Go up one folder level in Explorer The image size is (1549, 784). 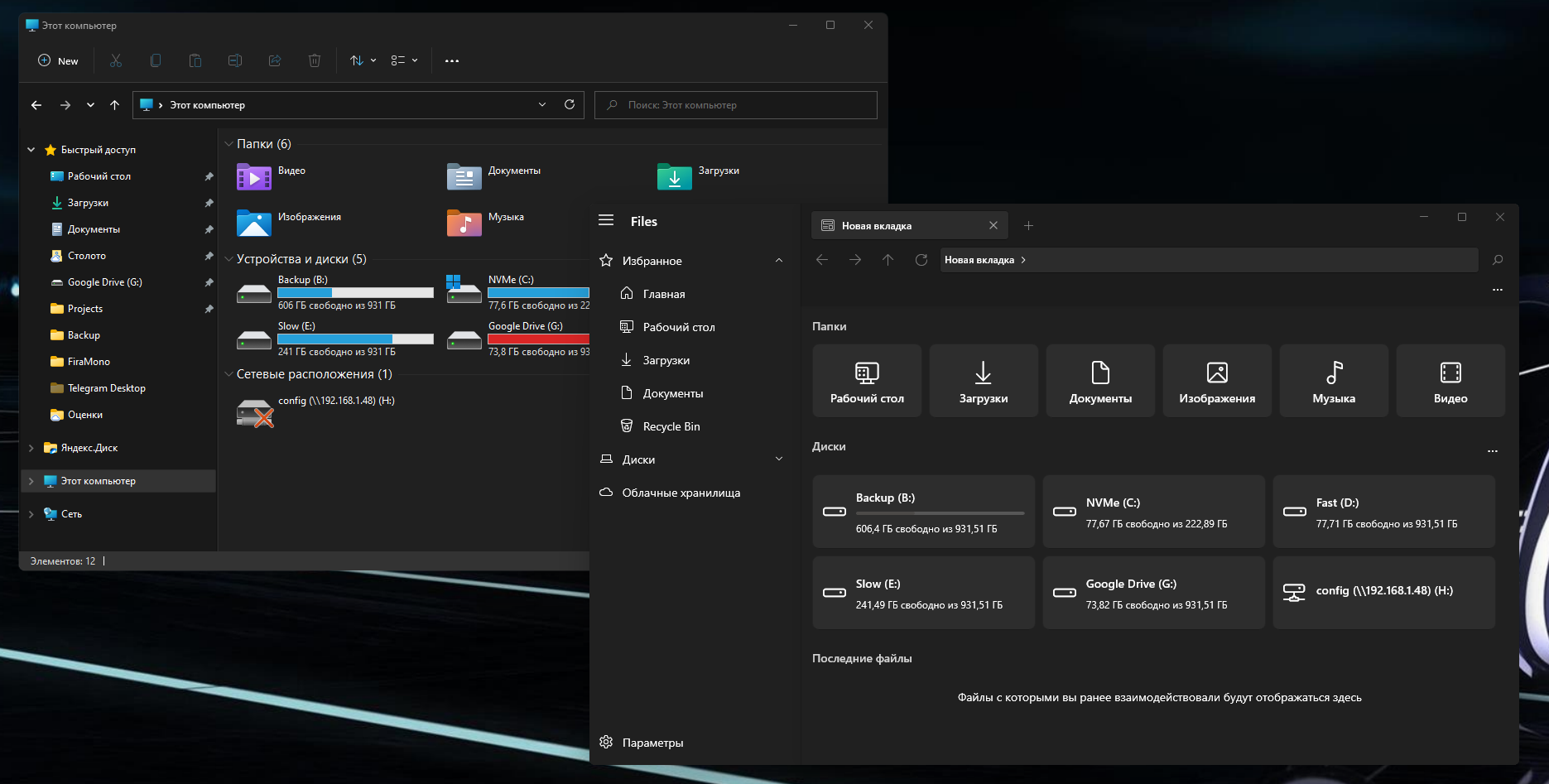(x=115, y=105)
